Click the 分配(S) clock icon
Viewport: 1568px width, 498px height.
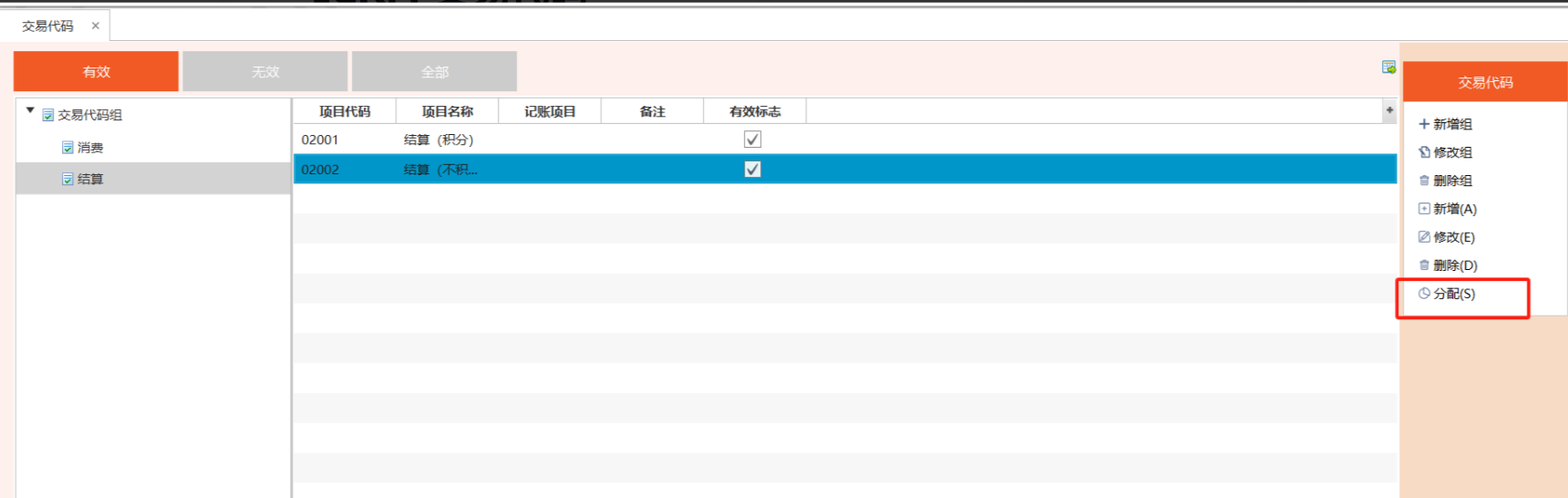[x=1424, y=294]
